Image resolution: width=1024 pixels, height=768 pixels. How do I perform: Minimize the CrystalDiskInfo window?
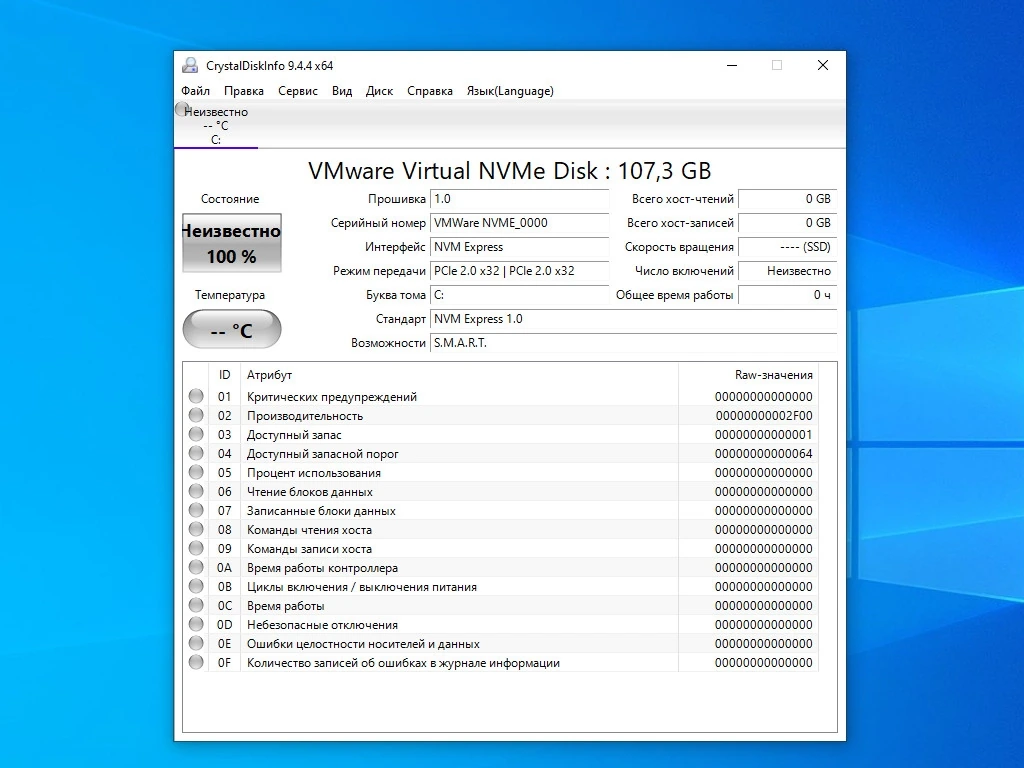[732, 65]
